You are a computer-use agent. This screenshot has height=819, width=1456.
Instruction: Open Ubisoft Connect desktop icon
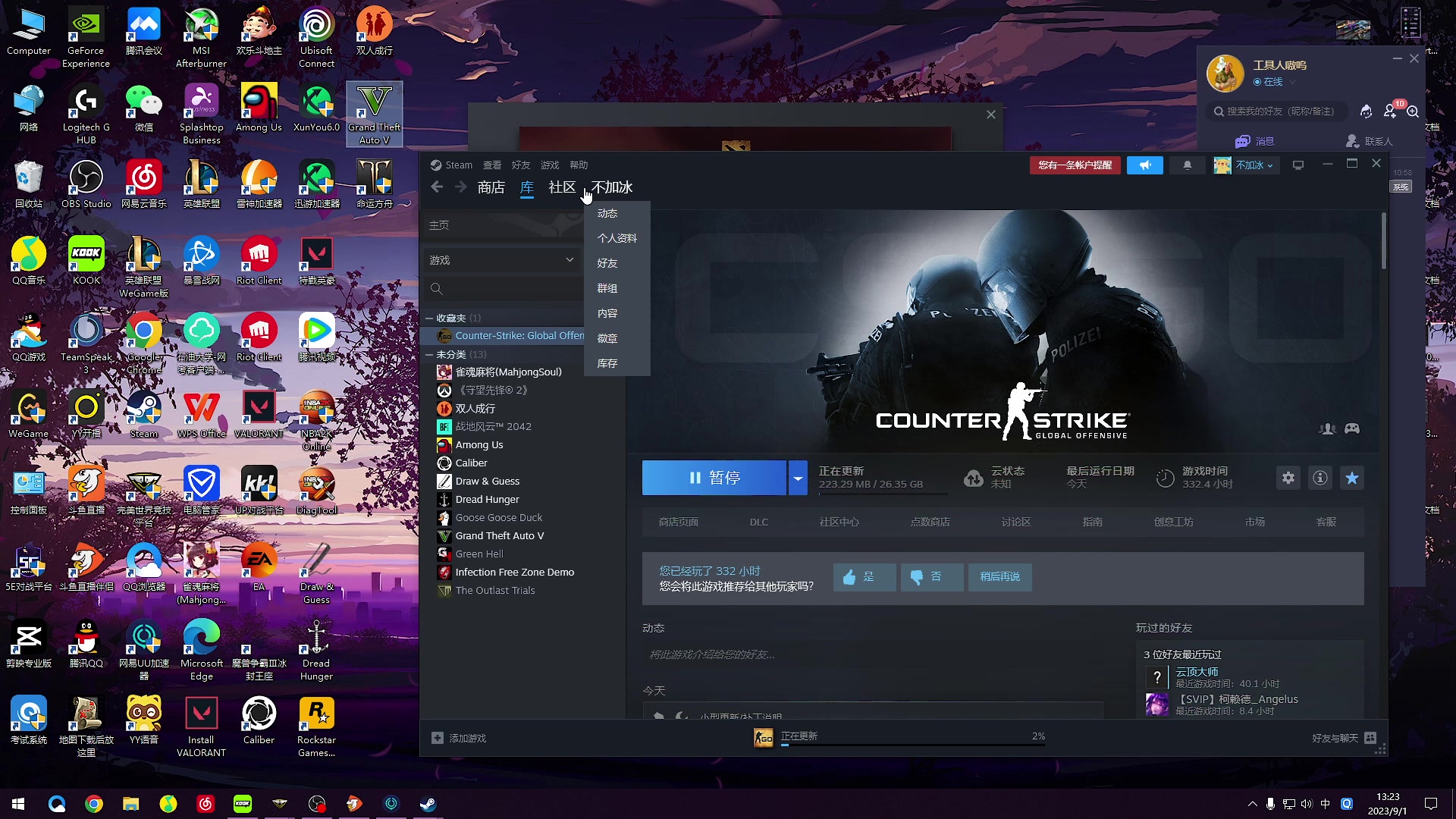316,38
